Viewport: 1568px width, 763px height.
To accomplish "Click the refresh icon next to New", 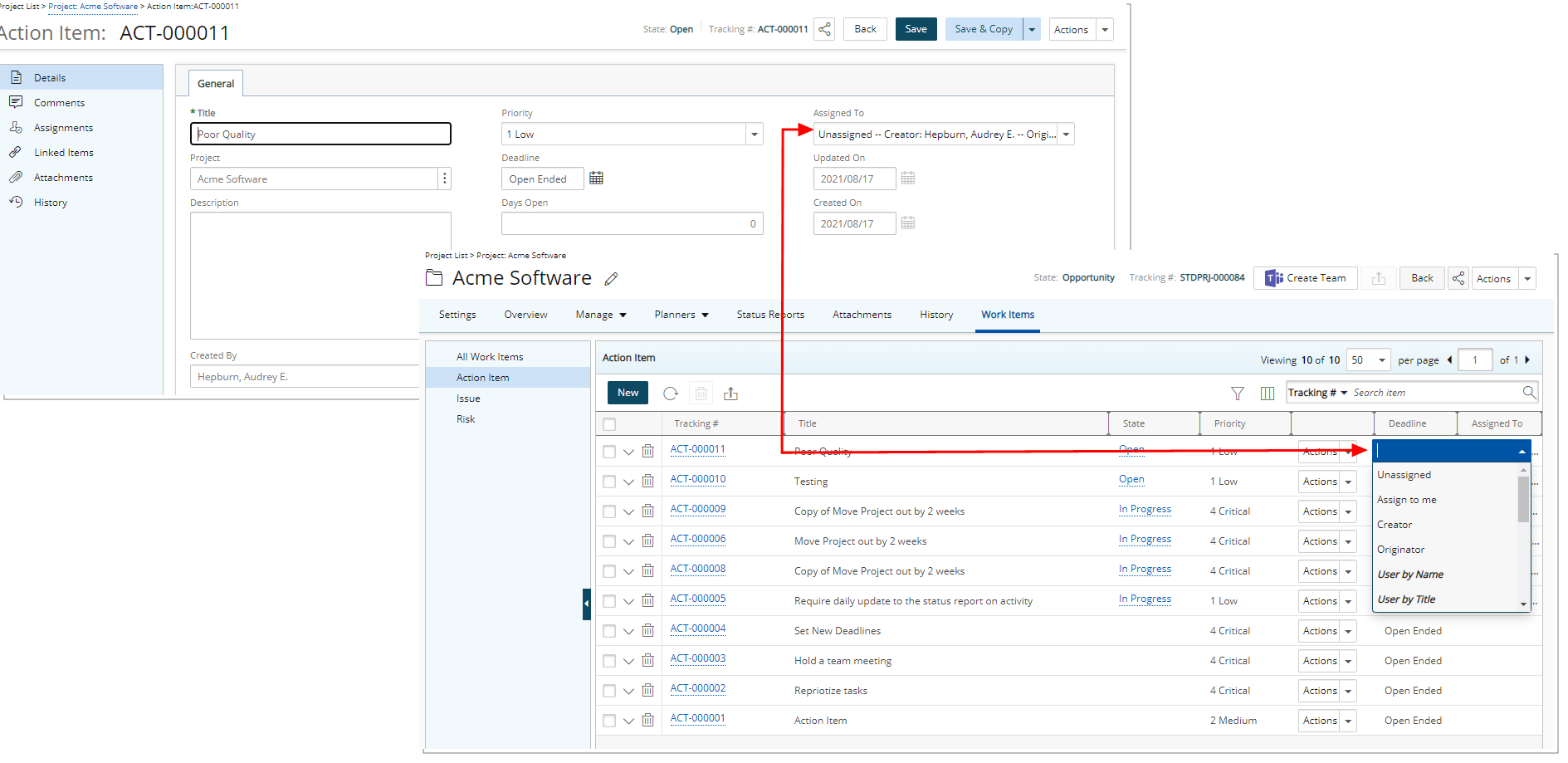I will coord(671,394).
